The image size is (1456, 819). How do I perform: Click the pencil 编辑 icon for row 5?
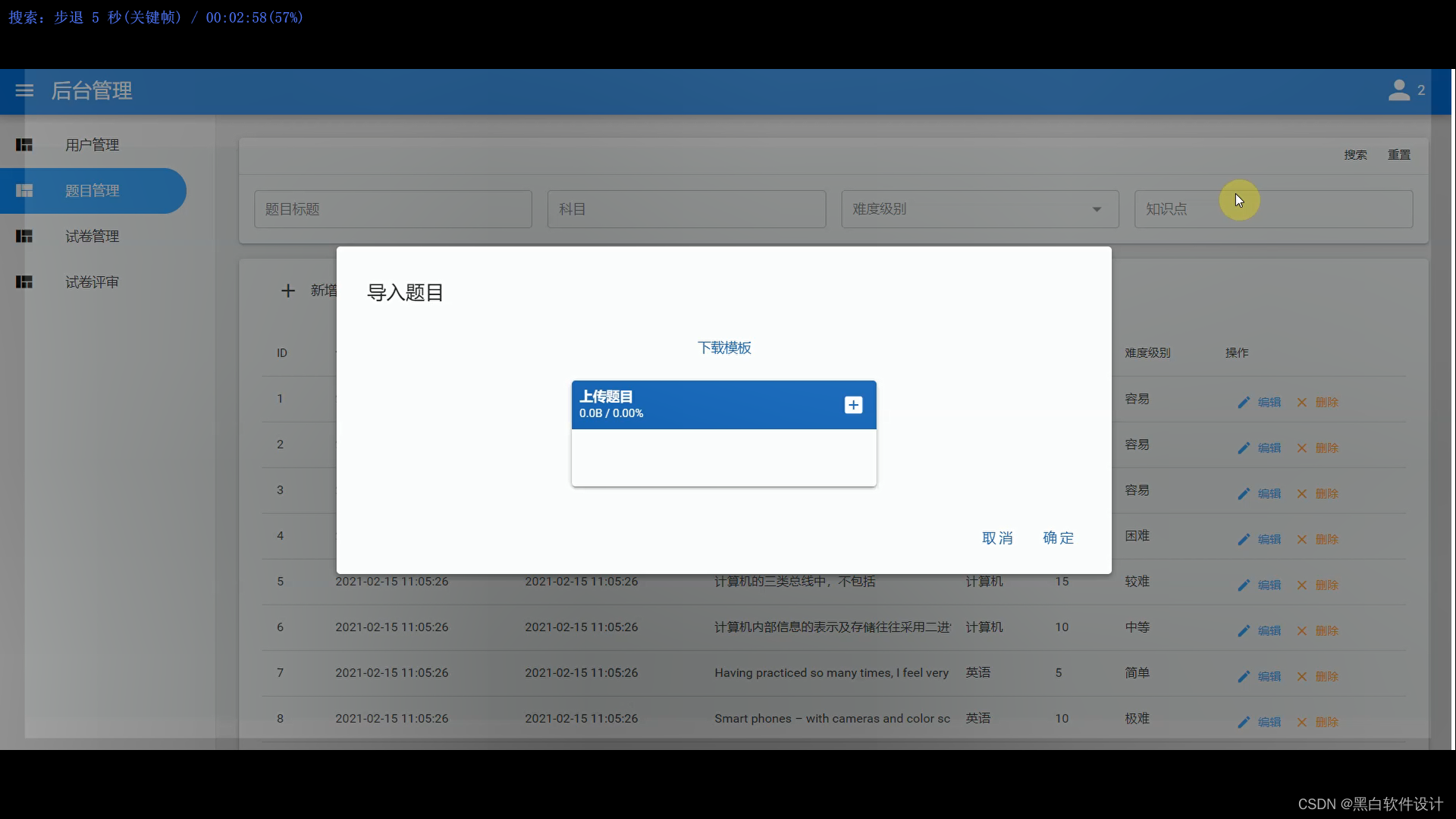pos(1244,585)
